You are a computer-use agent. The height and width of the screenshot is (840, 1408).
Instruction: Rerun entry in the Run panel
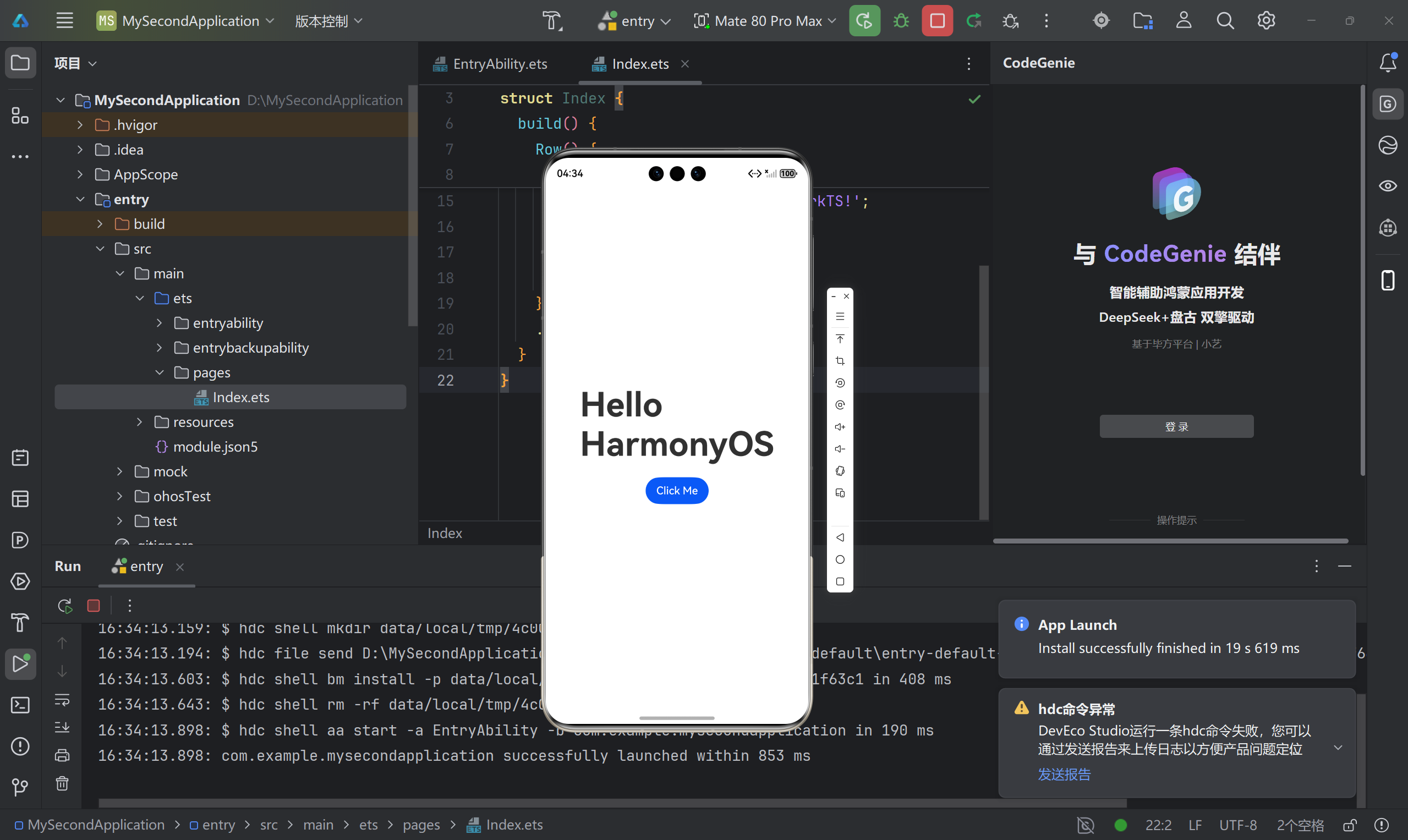click(65, 606)
